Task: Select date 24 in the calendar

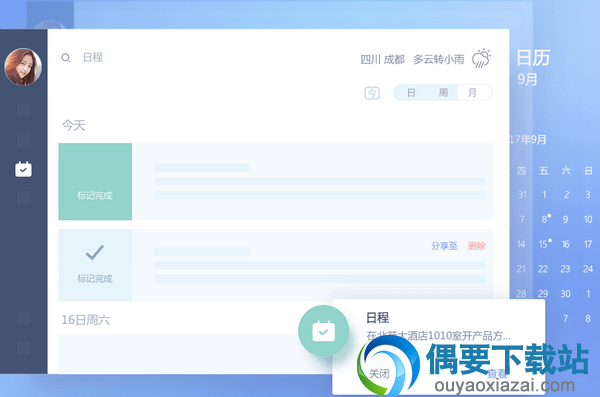Action: [x=588, y=269]
